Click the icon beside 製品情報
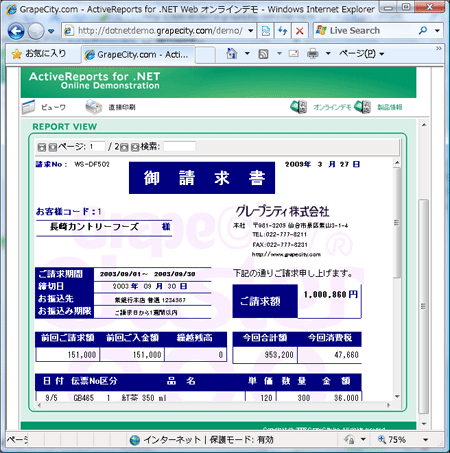Image resolution: width=450 pixels, height=453 pixels. (363, 107)
